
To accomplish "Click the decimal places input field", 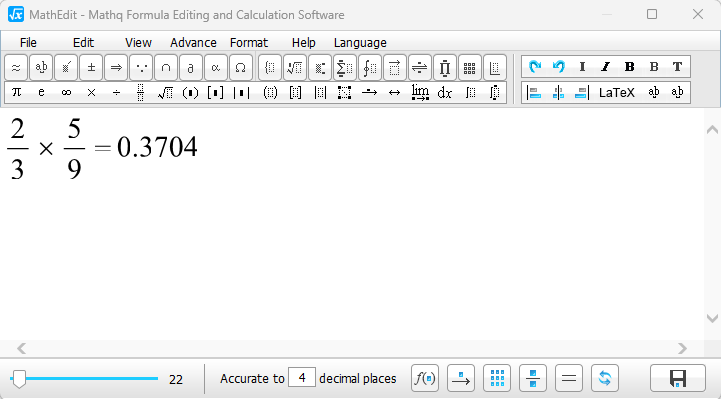I will coord(302,377).
